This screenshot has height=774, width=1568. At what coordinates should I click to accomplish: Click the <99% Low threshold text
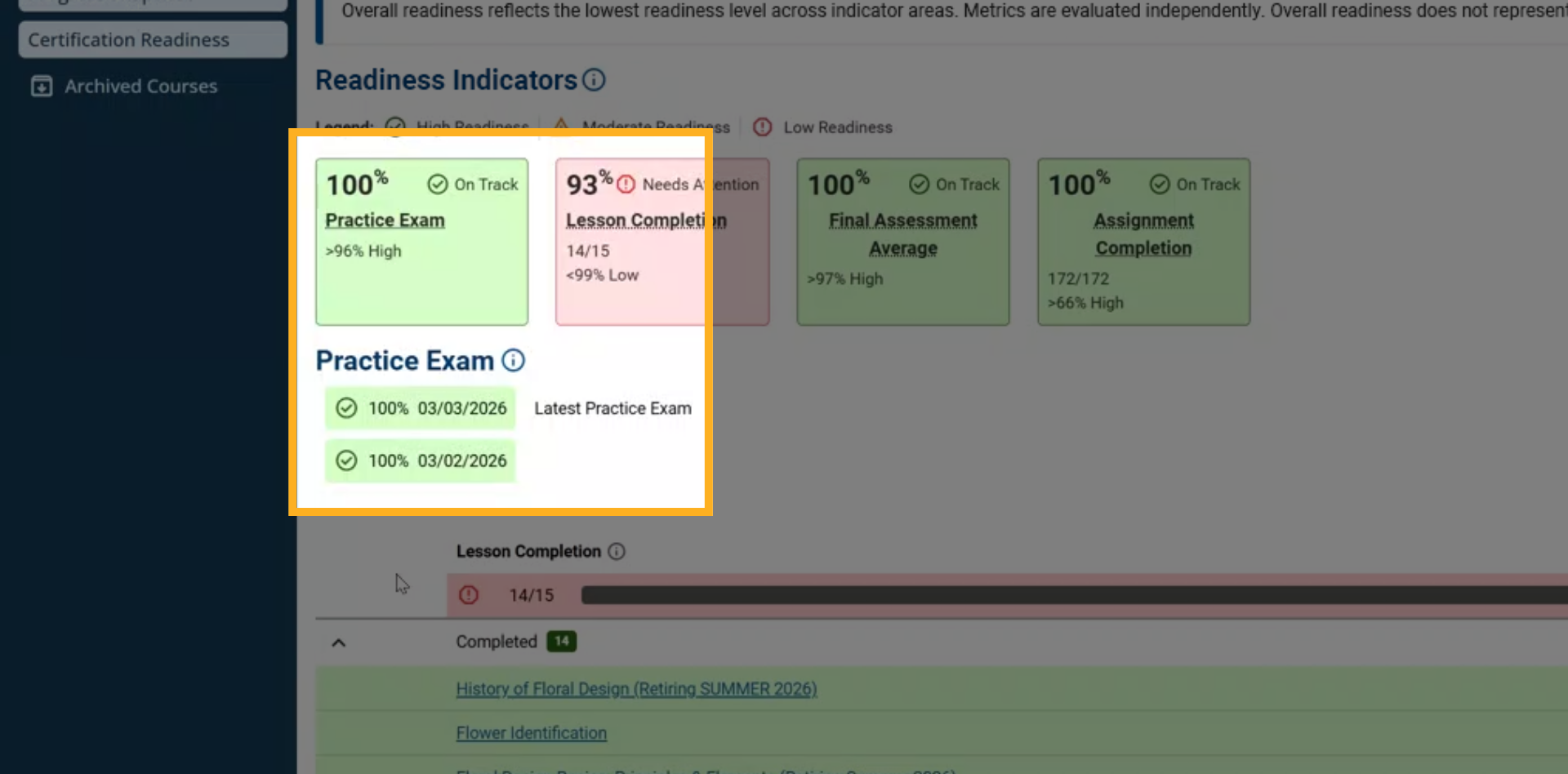click(603, 275)
